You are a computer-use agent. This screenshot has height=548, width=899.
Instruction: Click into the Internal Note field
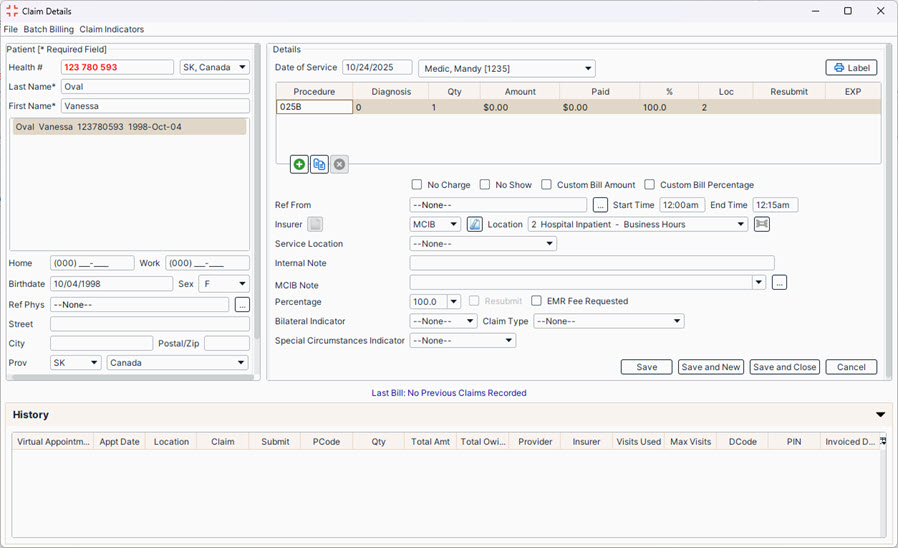(591, 263)
